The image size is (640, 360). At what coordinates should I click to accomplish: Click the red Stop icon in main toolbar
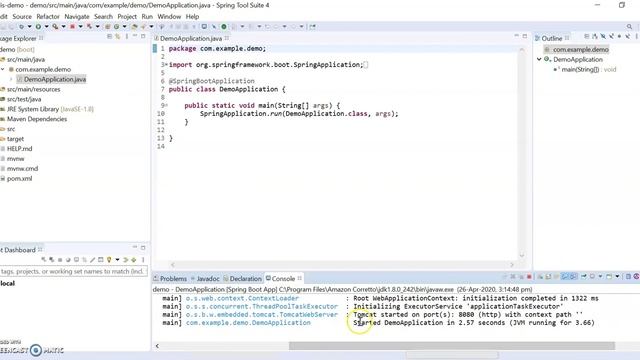coord(72,27)
